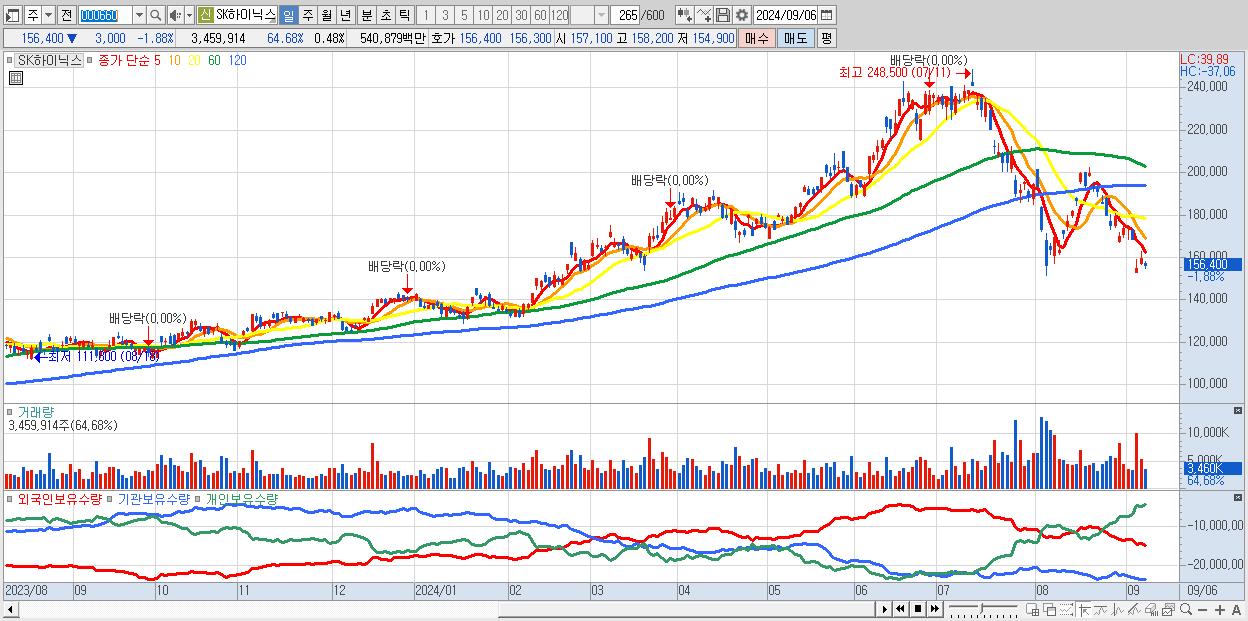This screenshot has height=621, width=1248.
Task: Select the 주 weekly period toggle
Action: [307, 15]
